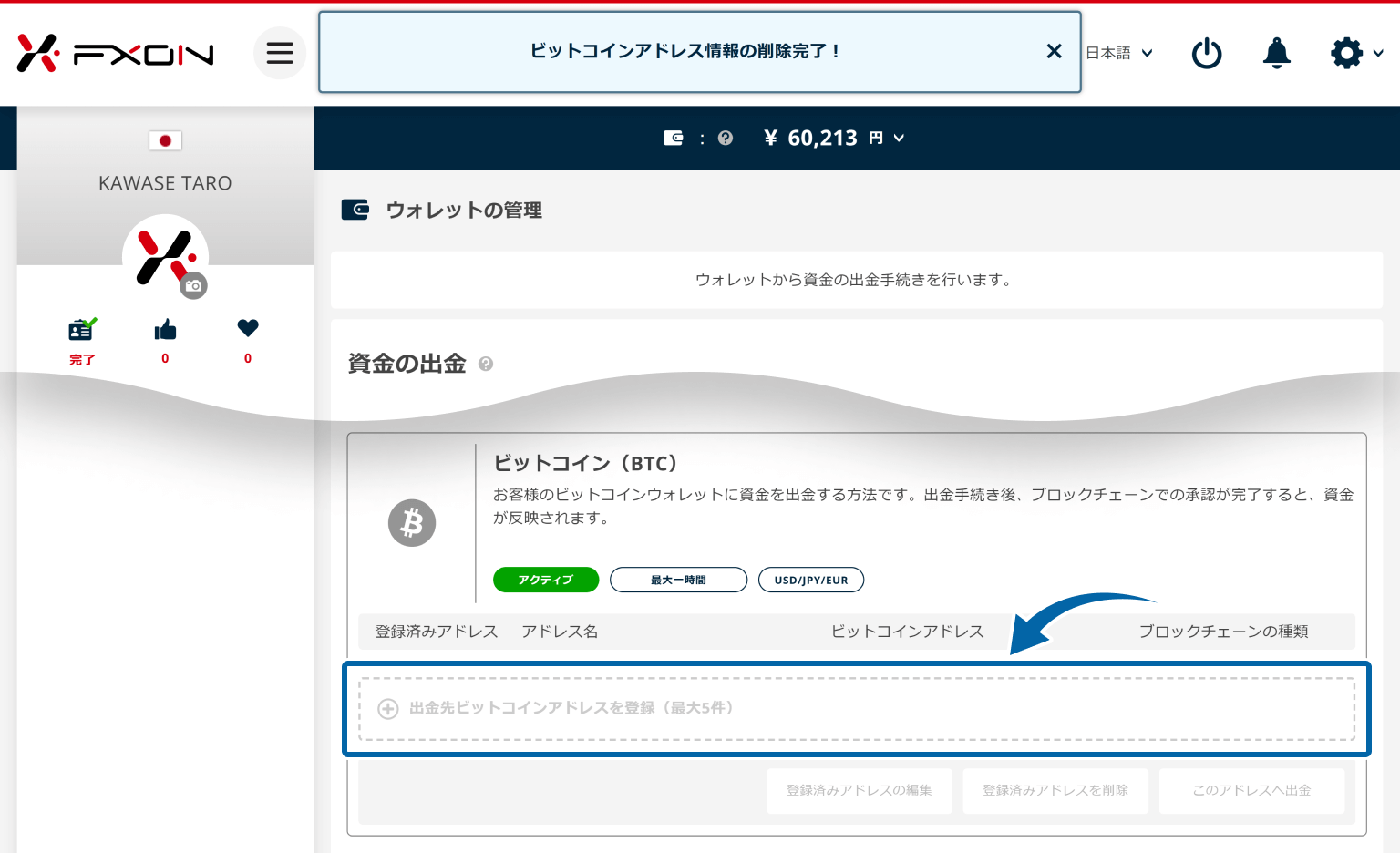Screen dimensions: 1400x853
Task: Open the notifications bell
Action: (1277, 53)
